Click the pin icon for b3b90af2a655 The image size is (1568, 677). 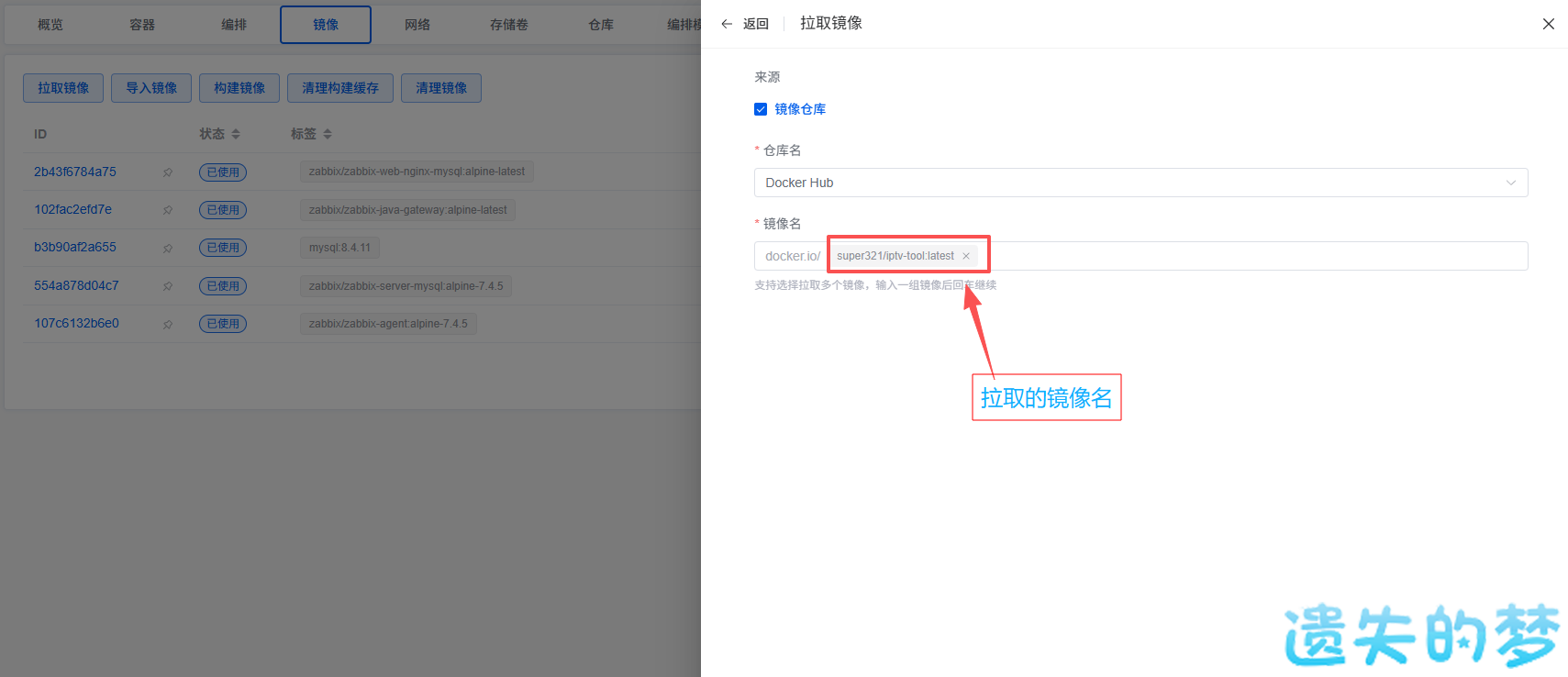[x=168, y=248]
